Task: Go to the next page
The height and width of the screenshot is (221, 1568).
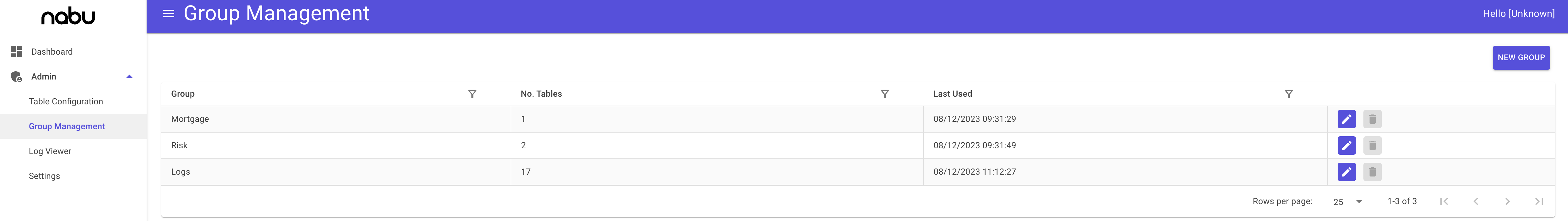Action: point(1507,202)
